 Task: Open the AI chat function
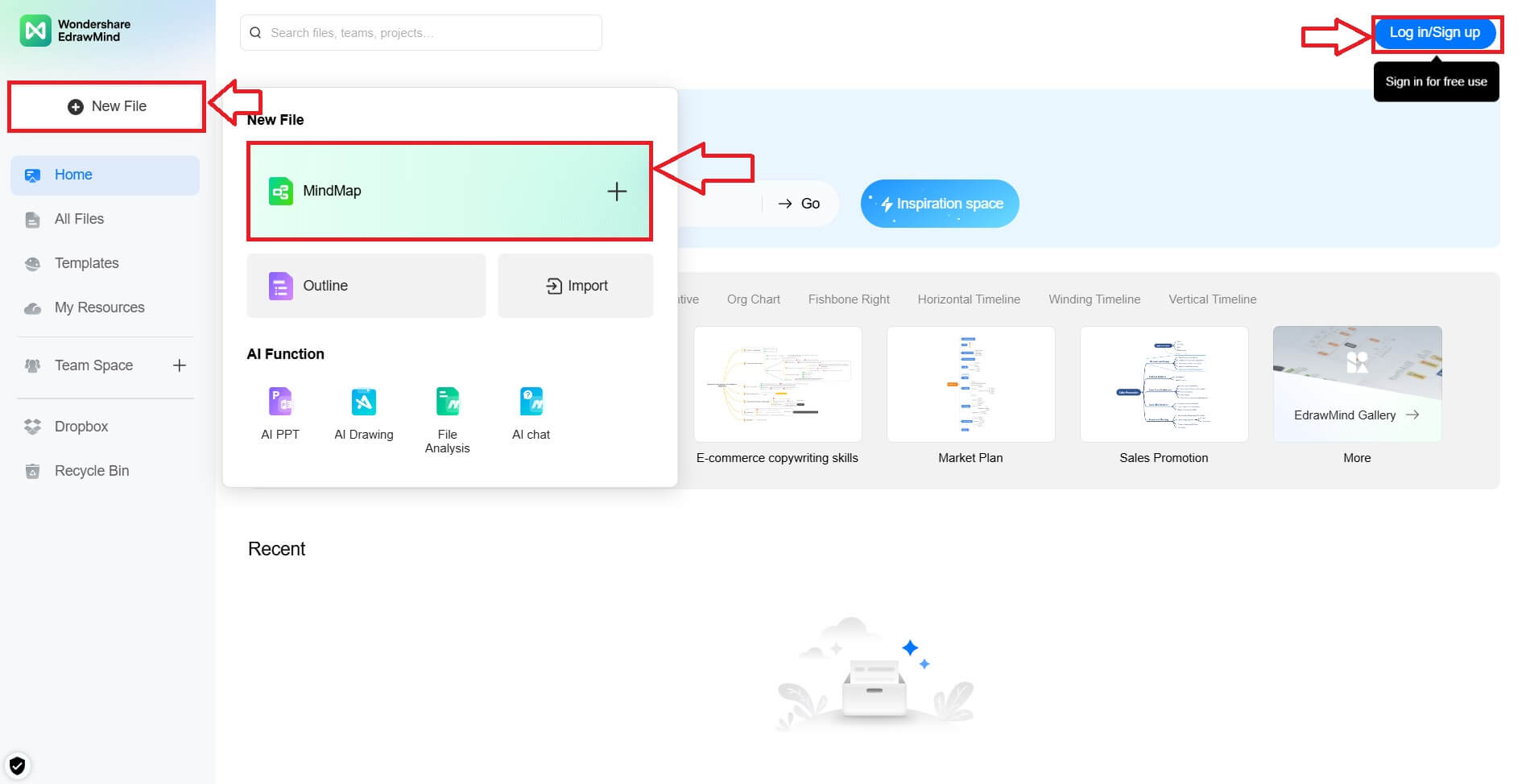531,414
